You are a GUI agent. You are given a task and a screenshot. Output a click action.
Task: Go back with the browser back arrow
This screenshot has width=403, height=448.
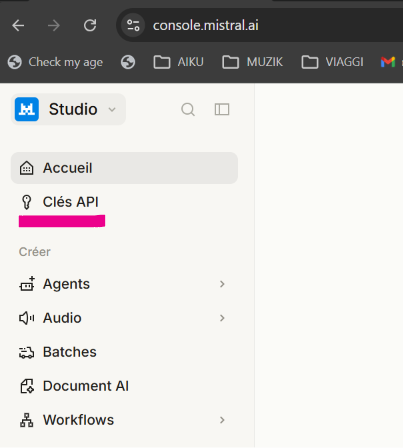pos(18,25)
